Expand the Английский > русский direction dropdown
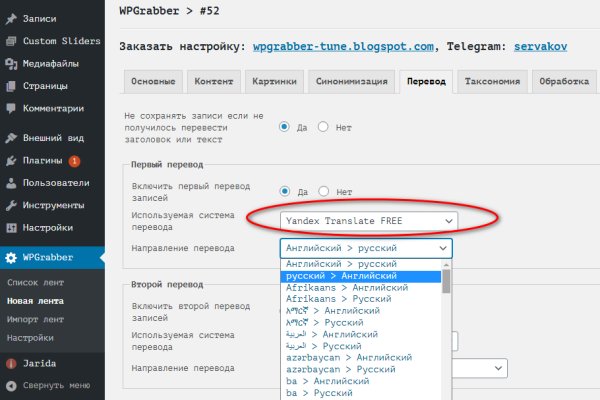Viewport: 600px width, 400px height. (x=366, y=248)
